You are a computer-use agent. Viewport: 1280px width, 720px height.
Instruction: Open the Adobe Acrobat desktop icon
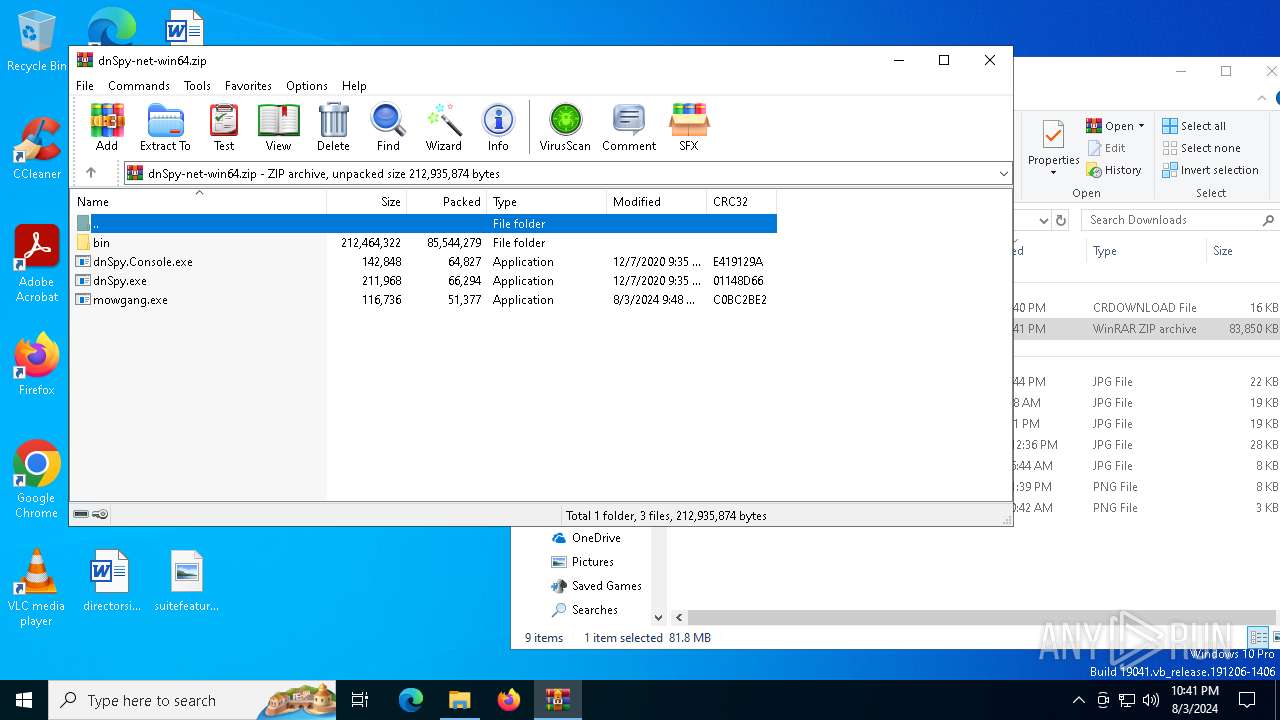click(x=37, y=263)
